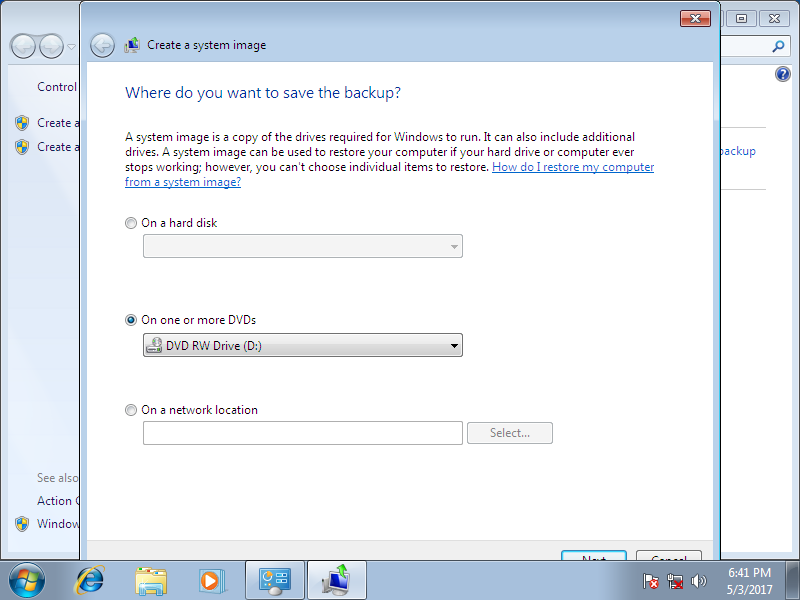Click the Control Panel forward navigation arrow
800x600 pixels.
tap(52, 46)
